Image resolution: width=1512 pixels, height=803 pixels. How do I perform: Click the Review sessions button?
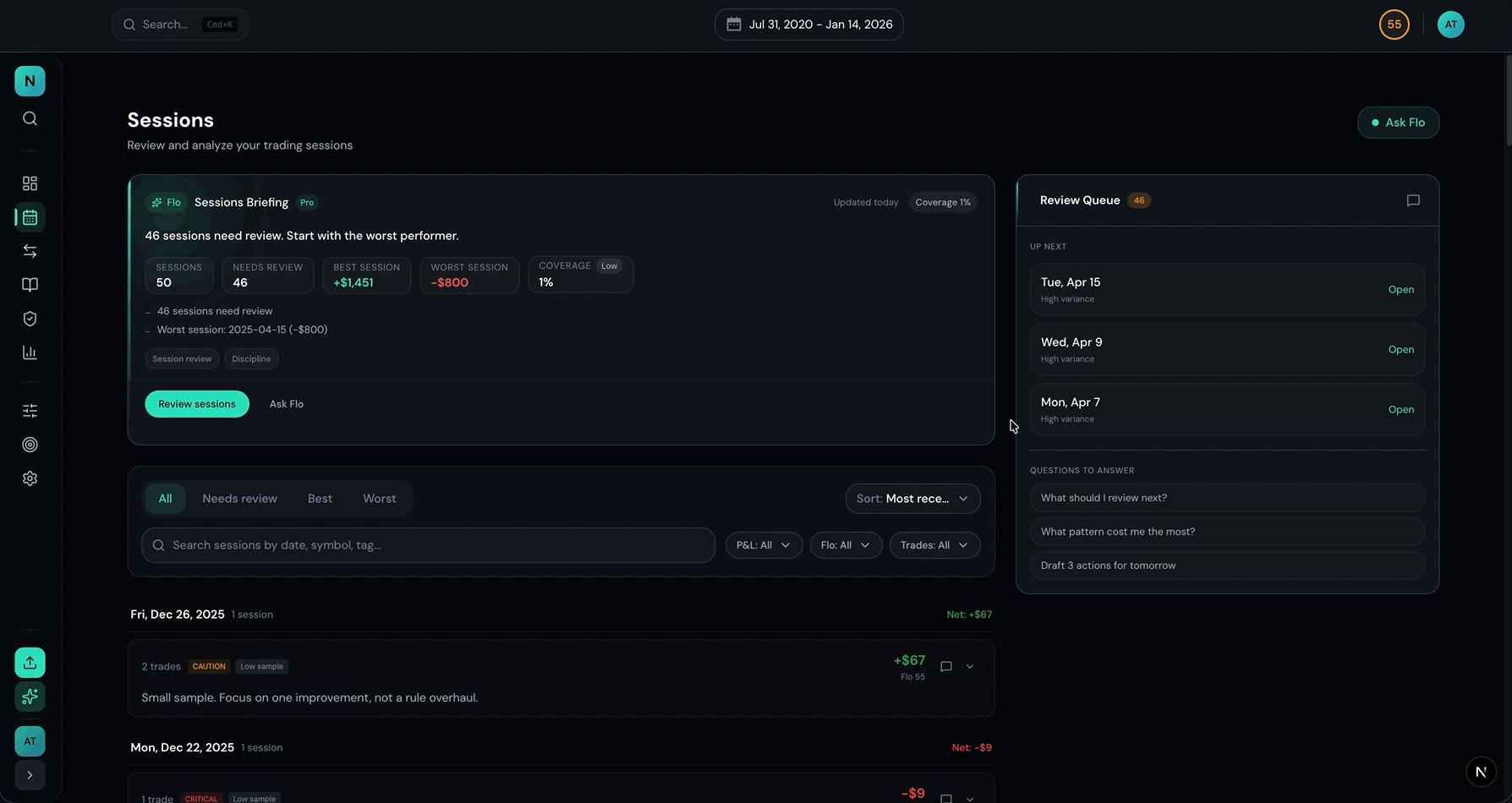coord(197,404)
